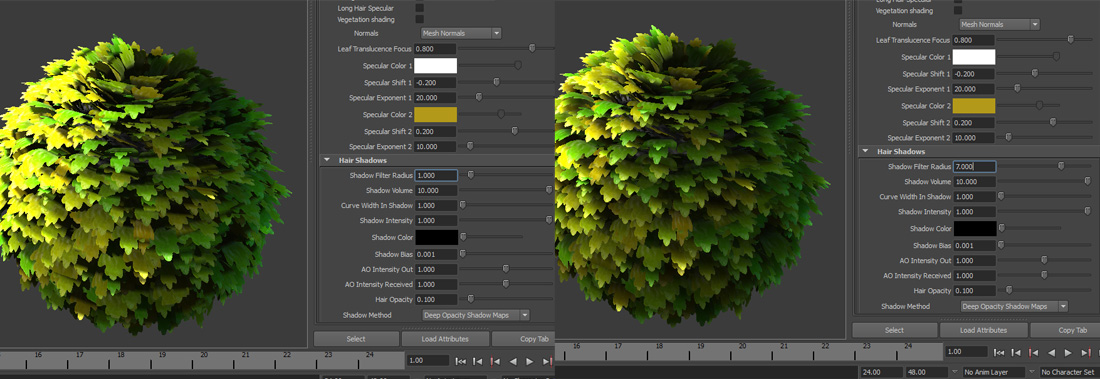Click Shadow Volume value field in left panel
This screenshot has height=379, width=1100.
(x=436, y=191)
